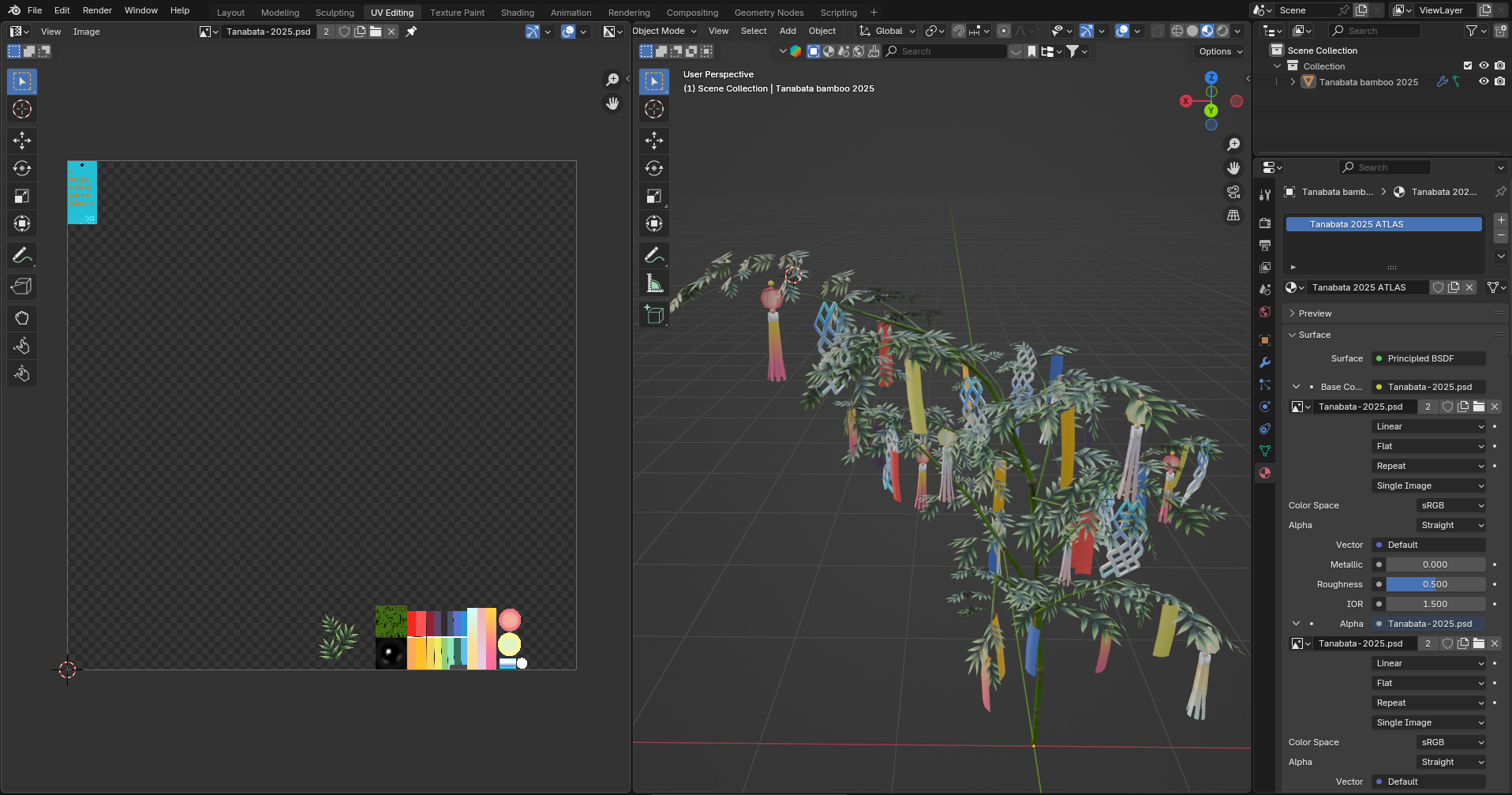Screen dimensions: 1512x795
Task: Adjust the IOR value field
Action: pos(1435,604)
